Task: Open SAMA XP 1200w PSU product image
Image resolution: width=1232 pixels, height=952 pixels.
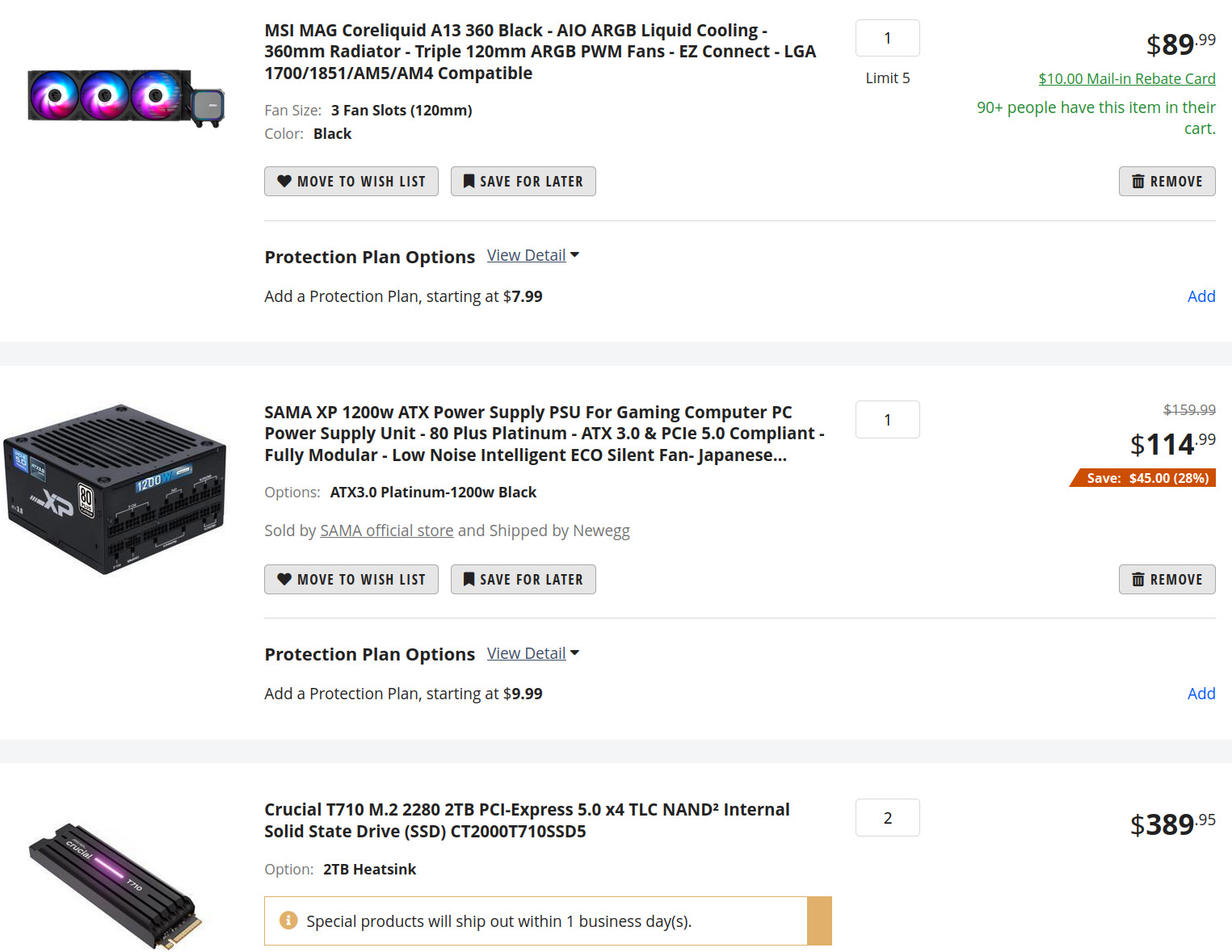Action: 115,489
